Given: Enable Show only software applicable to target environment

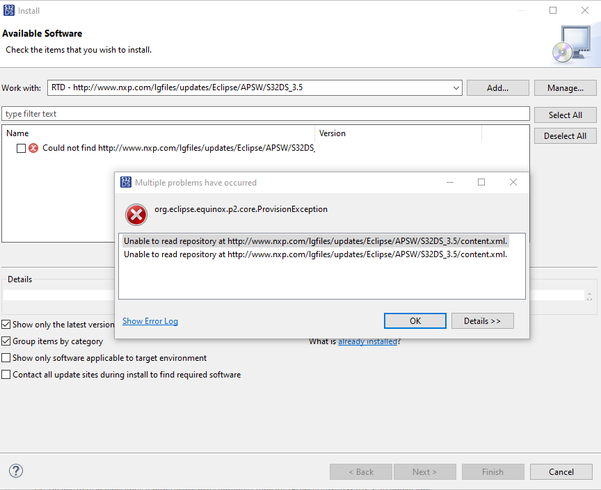Looking at the screenshot, I should 6,358.
